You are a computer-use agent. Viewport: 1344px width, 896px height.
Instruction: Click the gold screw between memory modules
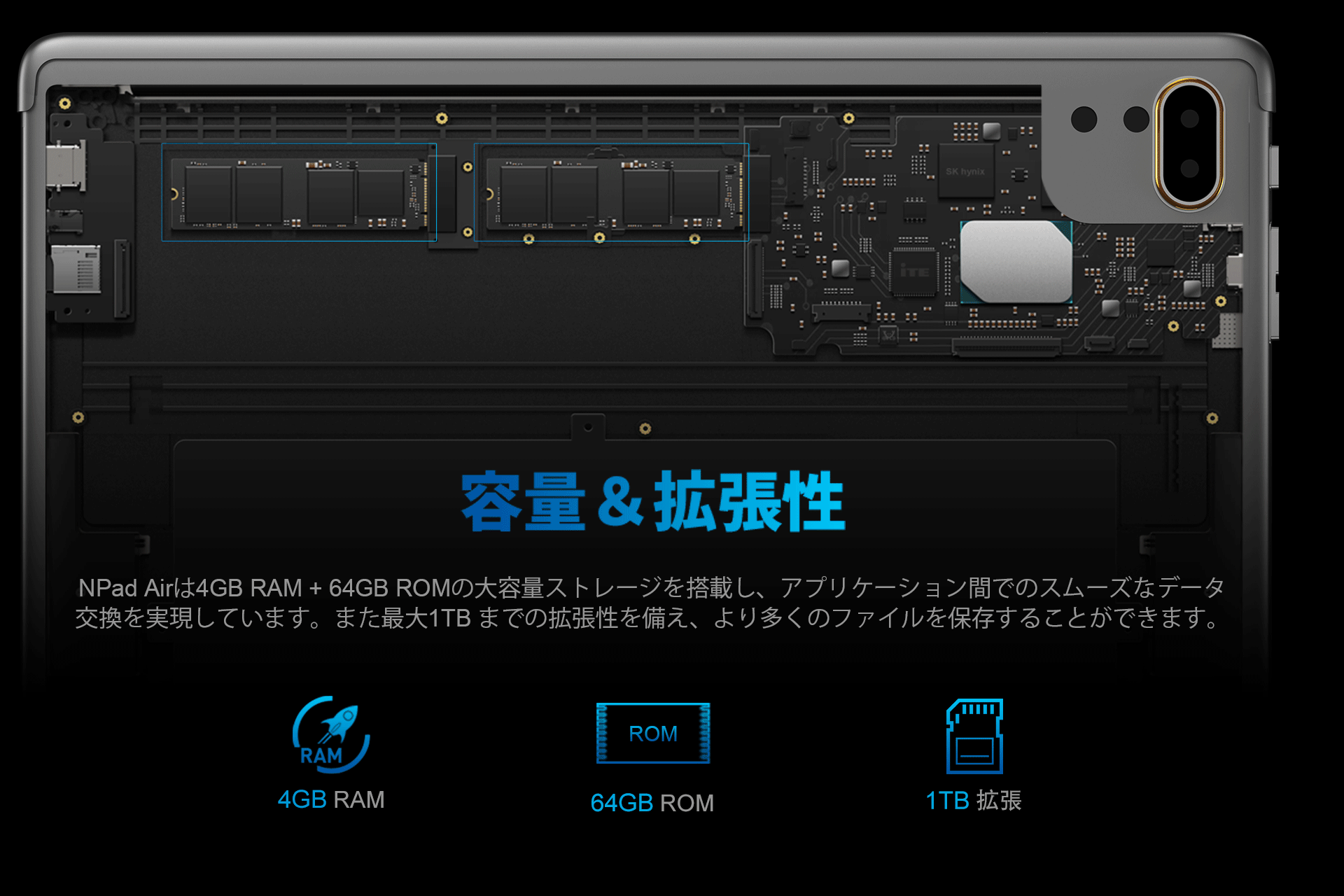[468, 167]
